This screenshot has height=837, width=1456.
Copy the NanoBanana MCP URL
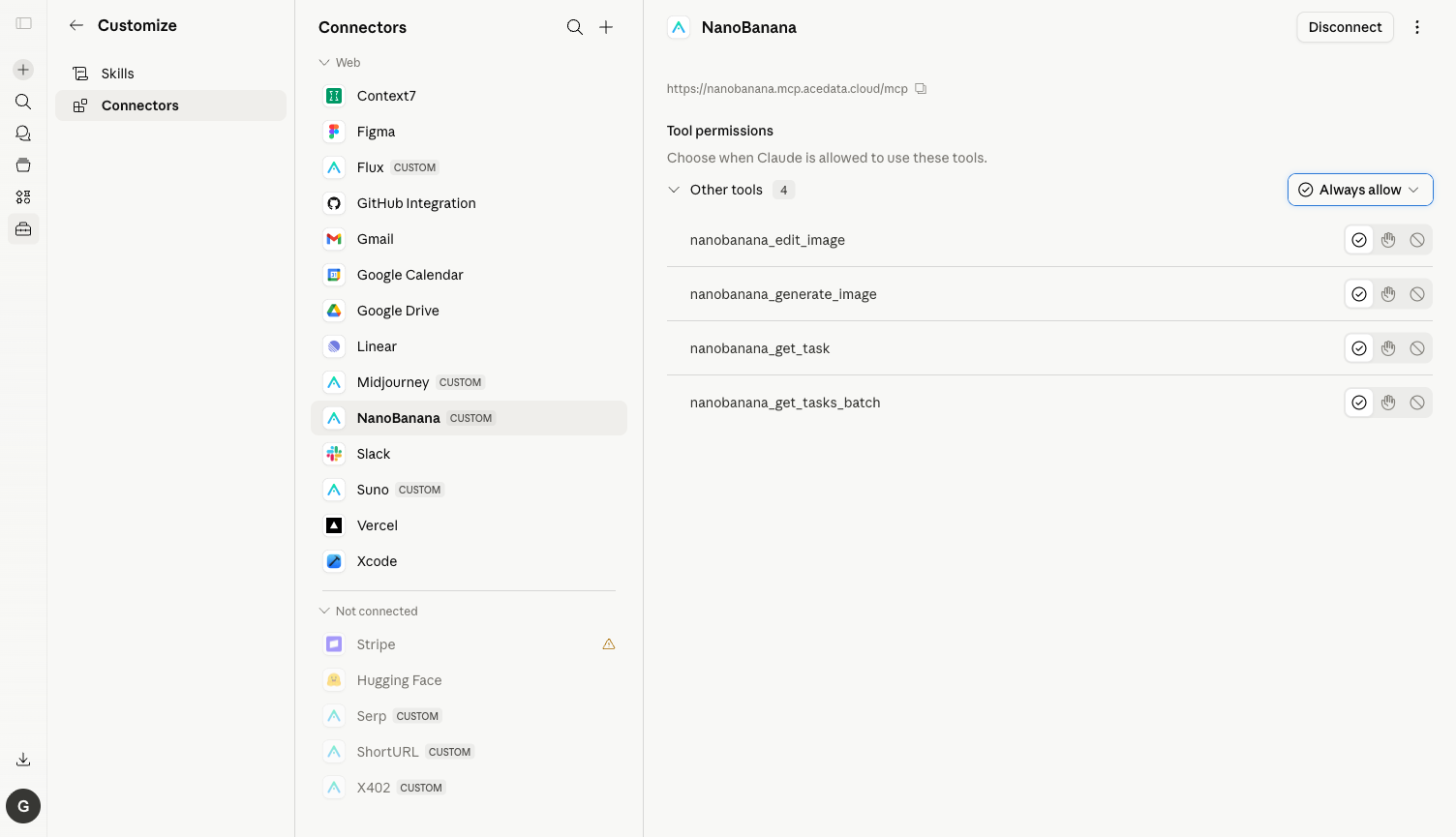click(x=921, y=89)
